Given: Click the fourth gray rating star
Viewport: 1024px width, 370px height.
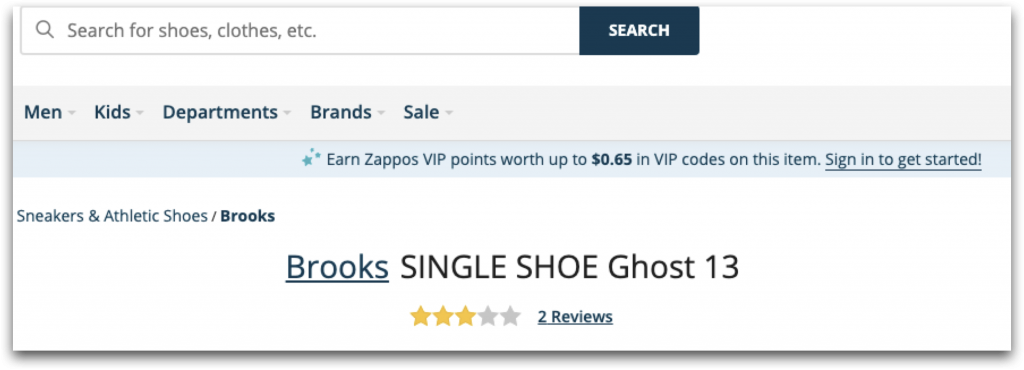Looking at the screenshot, I should pyautogui.click(x=487, y=317).
